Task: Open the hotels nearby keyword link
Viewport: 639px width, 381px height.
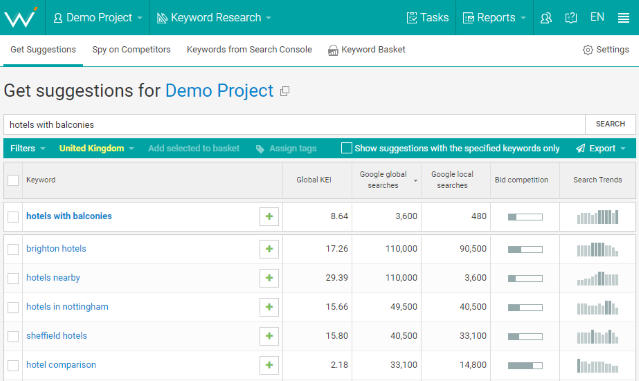Action: (x=53, y=278)
